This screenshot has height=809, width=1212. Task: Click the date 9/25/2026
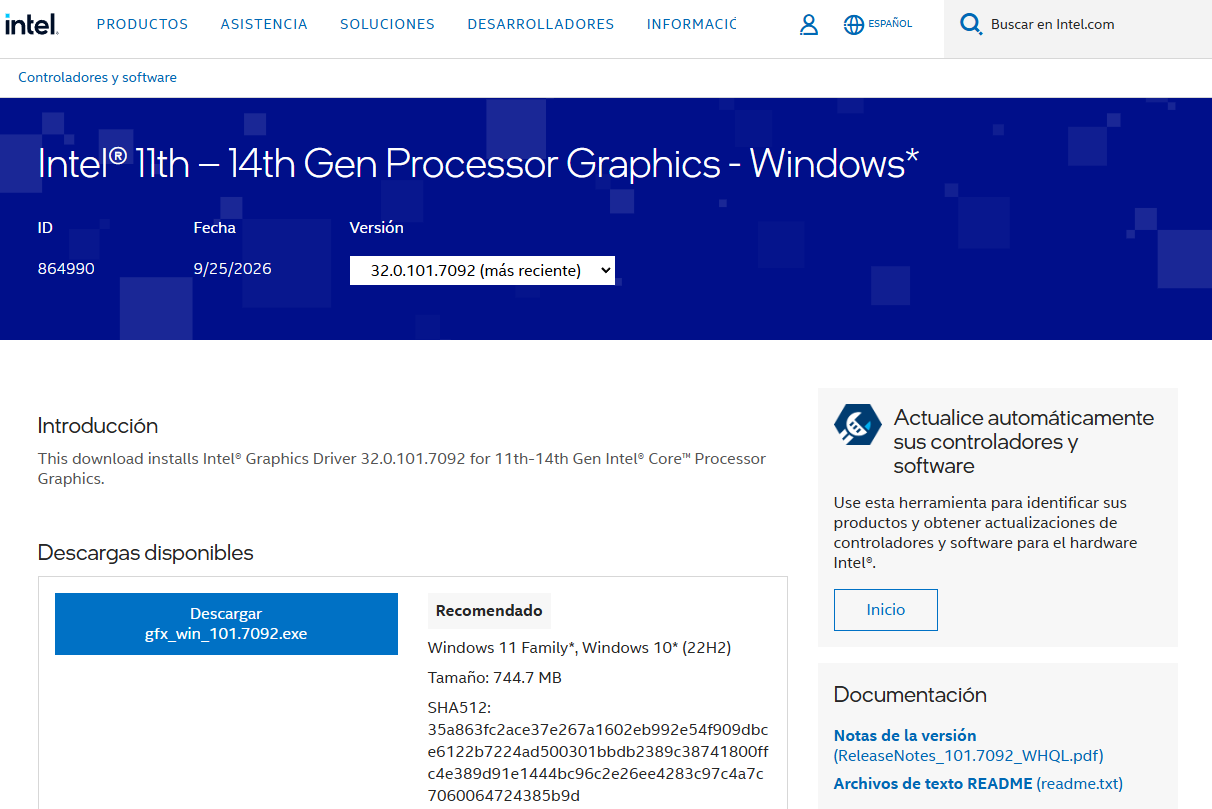[232, 269]
